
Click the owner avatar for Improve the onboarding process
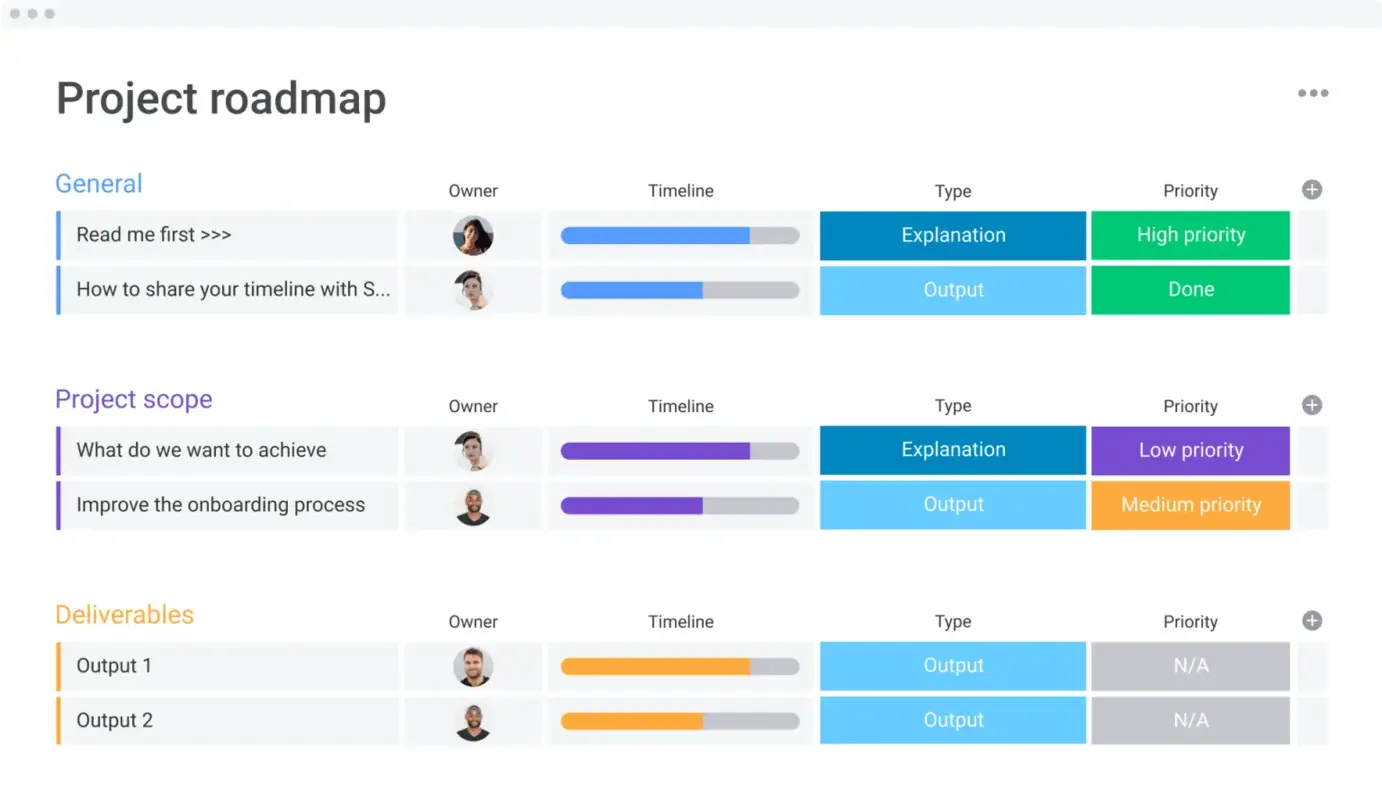click(x=473, y=505)
